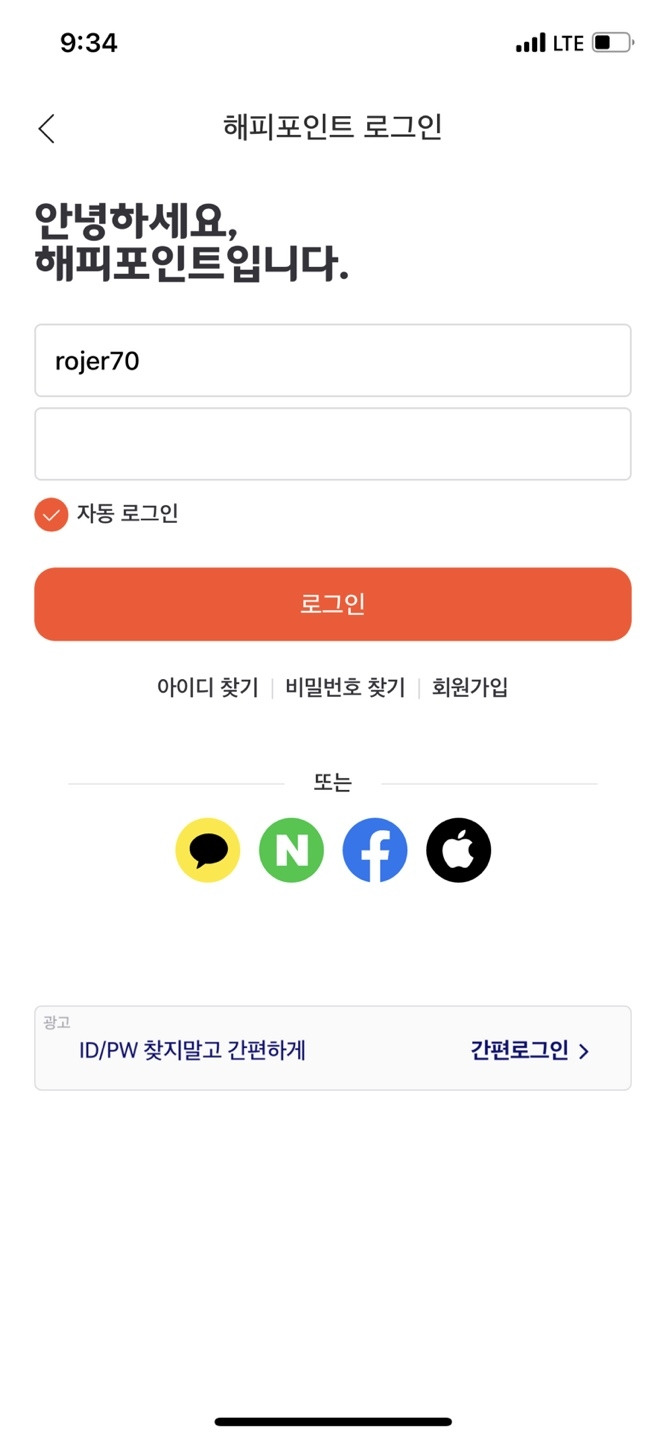
Task: Focus the empty password field
Action: click(x=333, y=444)
